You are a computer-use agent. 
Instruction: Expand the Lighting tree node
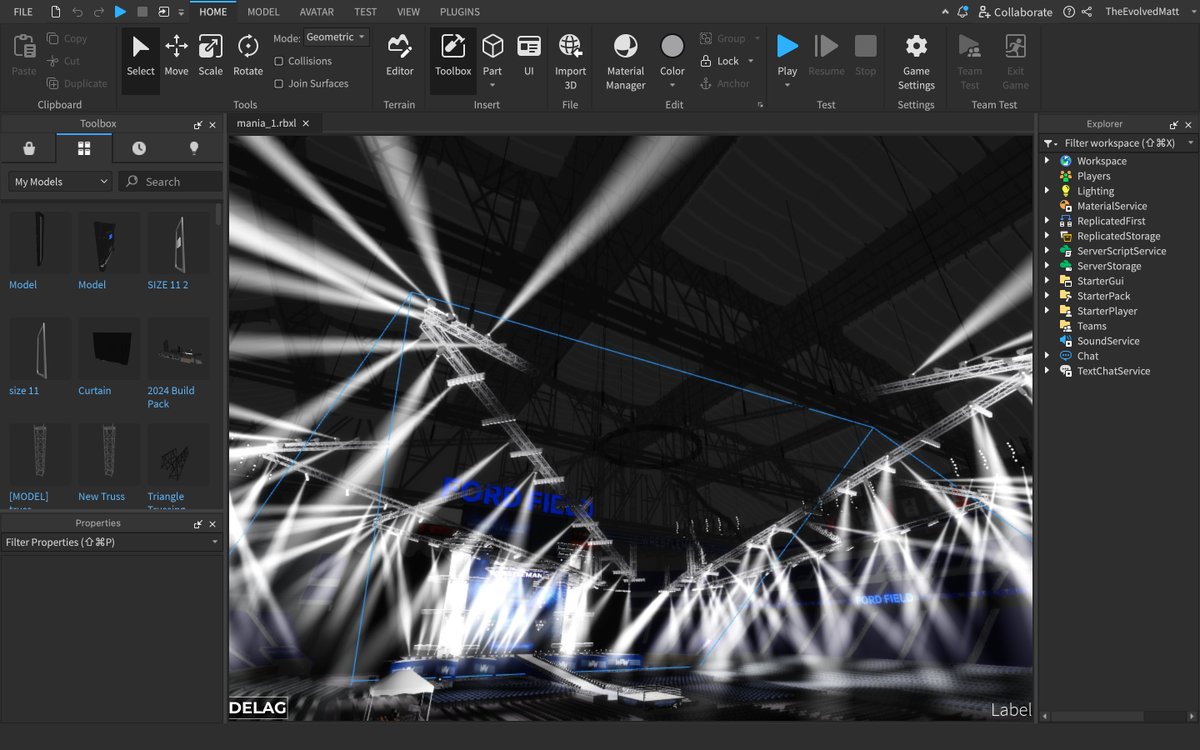click(1047, 191)
